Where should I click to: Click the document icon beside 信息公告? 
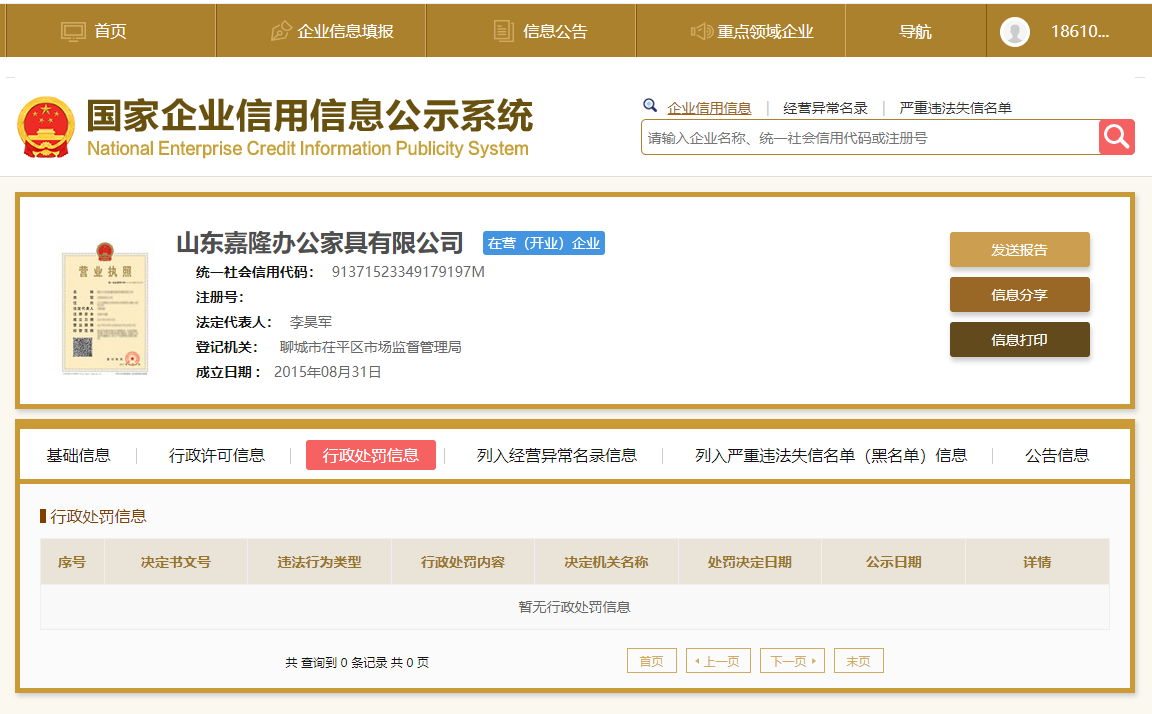[x=503, y=31]
